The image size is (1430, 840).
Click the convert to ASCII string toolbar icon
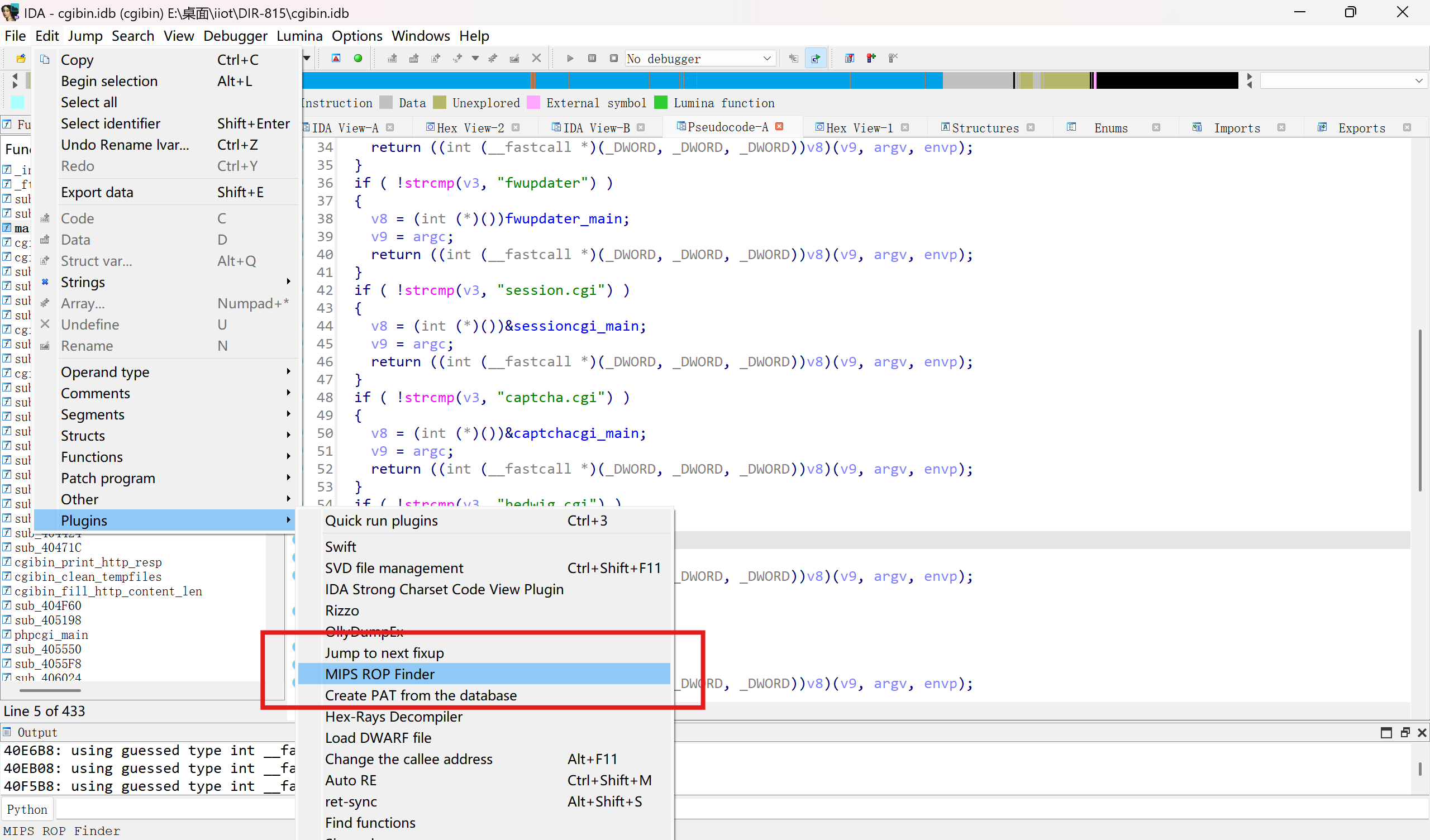436,59
